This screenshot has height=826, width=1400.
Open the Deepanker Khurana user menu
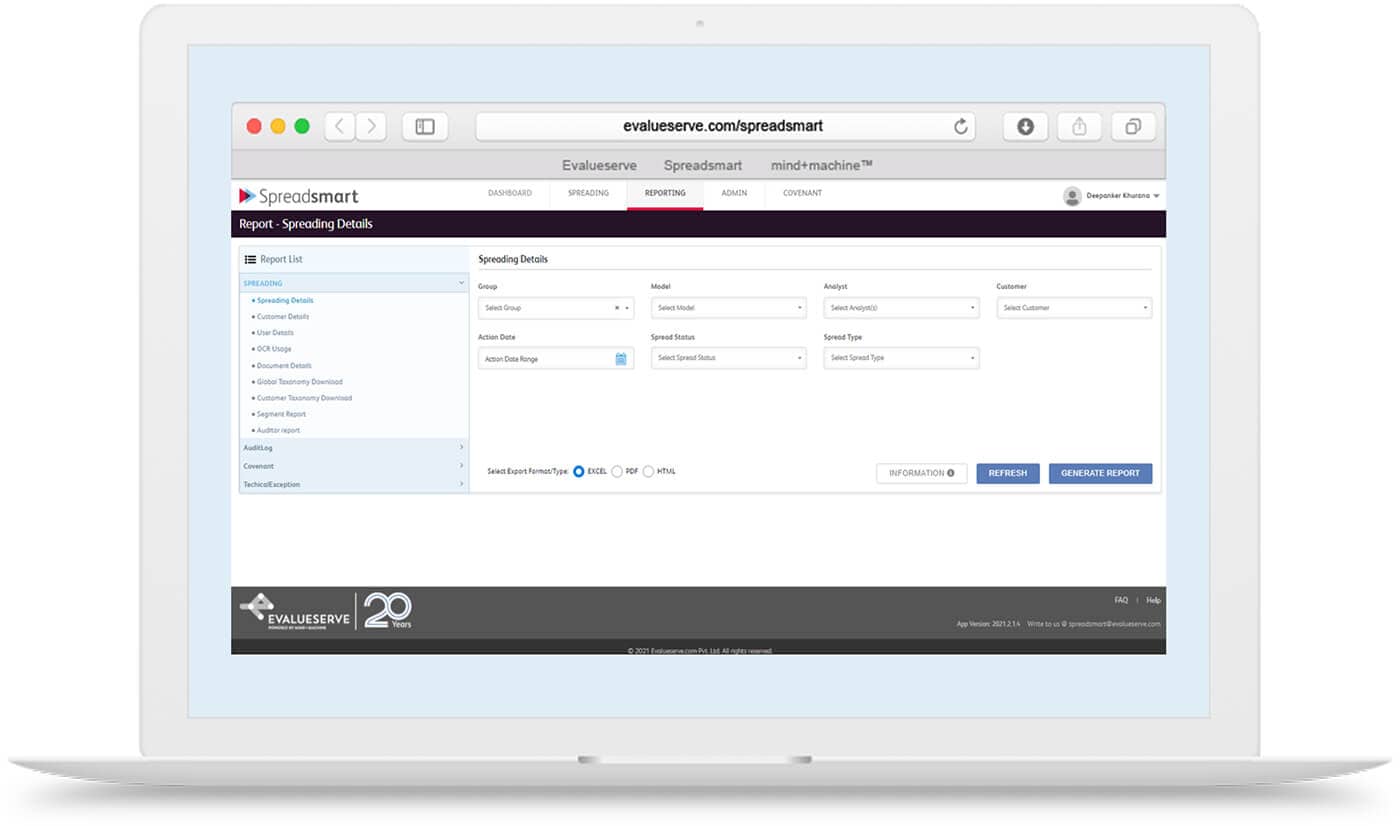coord(1123,196)
